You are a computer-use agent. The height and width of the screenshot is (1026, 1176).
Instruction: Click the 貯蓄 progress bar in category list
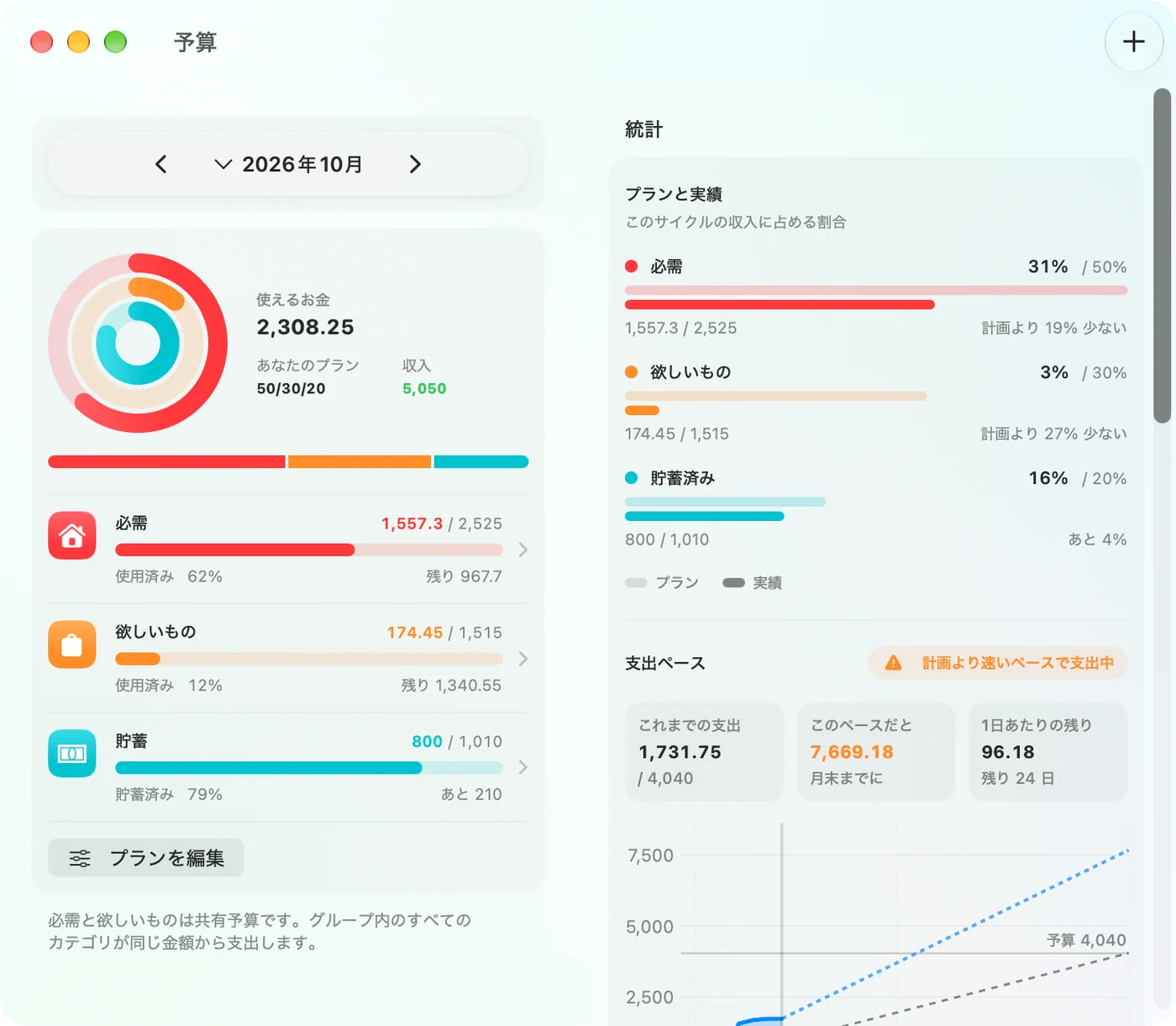309,767
